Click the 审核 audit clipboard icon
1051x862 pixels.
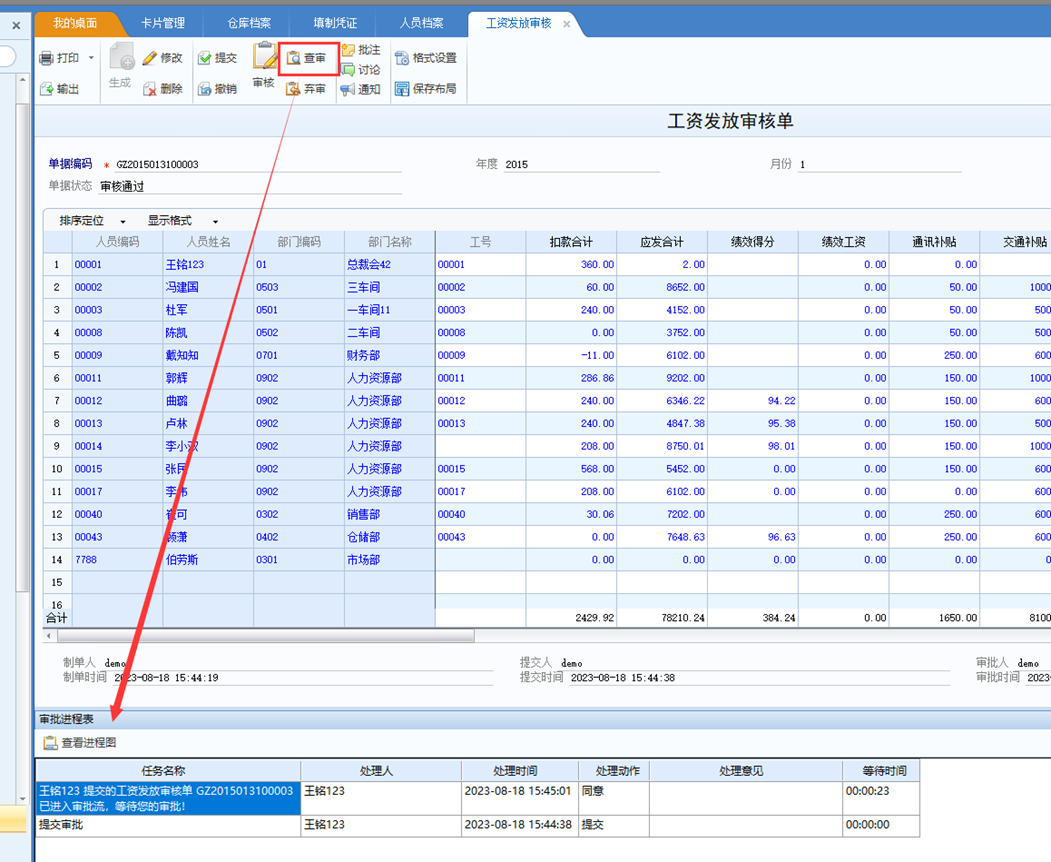264,56
